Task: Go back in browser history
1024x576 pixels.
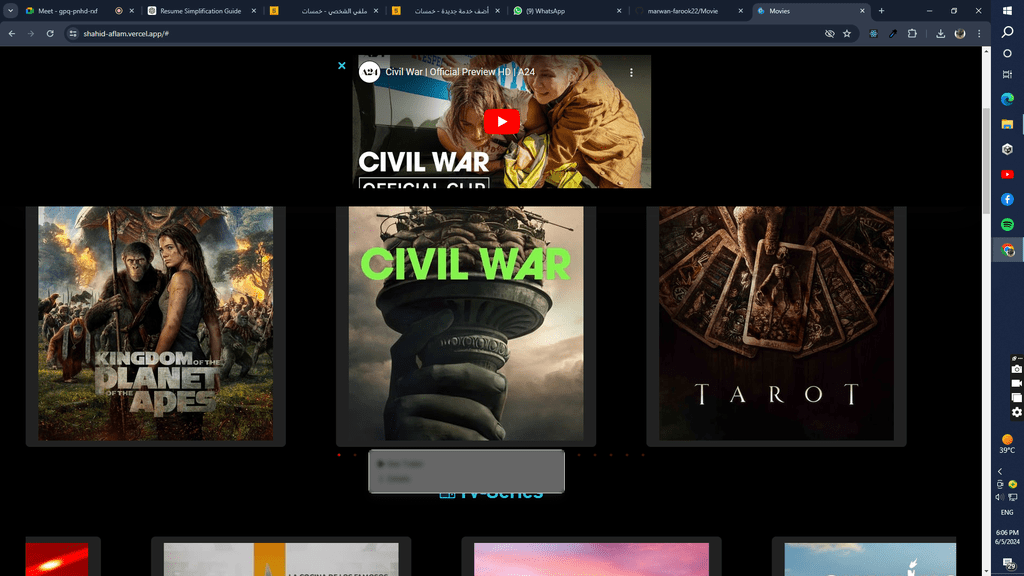Action: [x=12, y=33]
